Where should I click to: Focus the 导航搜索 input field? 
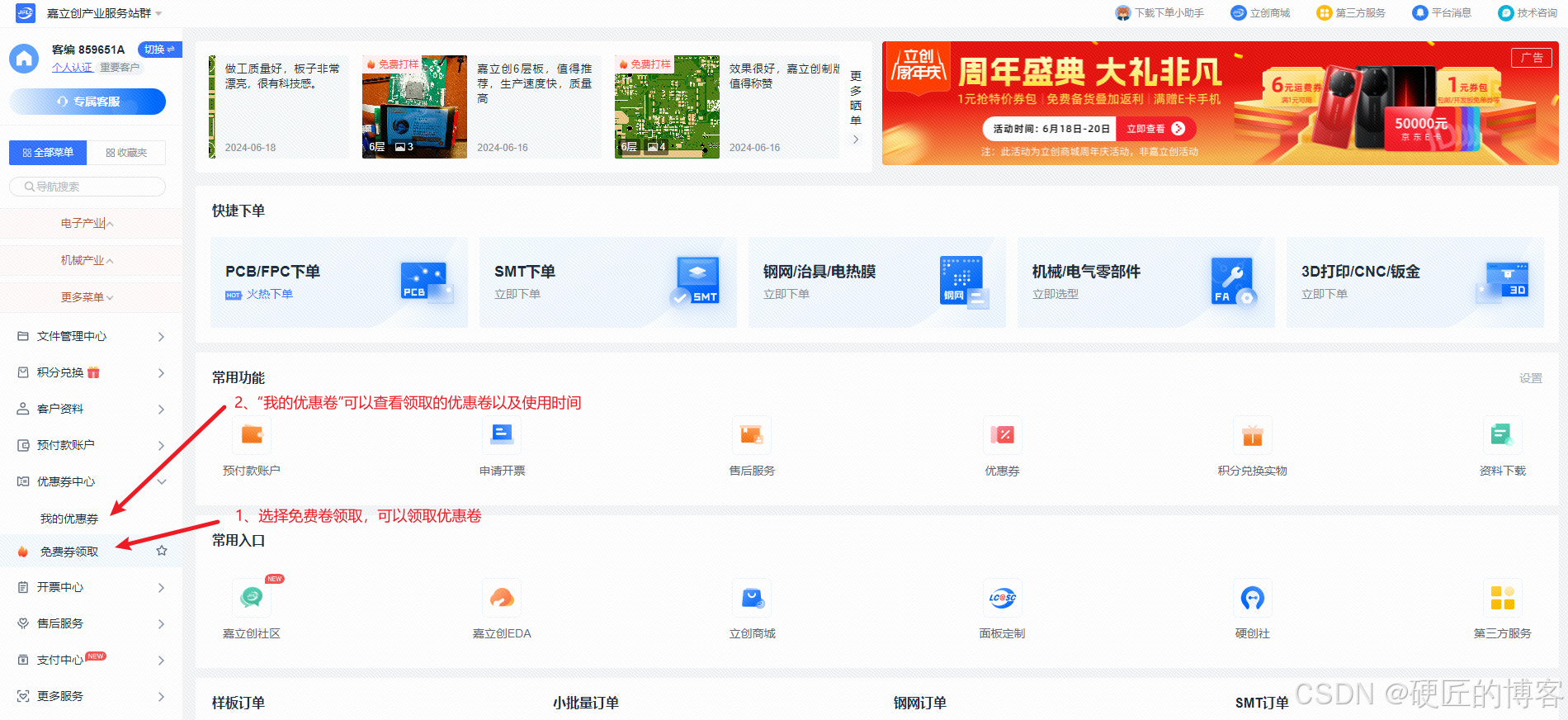87,187
